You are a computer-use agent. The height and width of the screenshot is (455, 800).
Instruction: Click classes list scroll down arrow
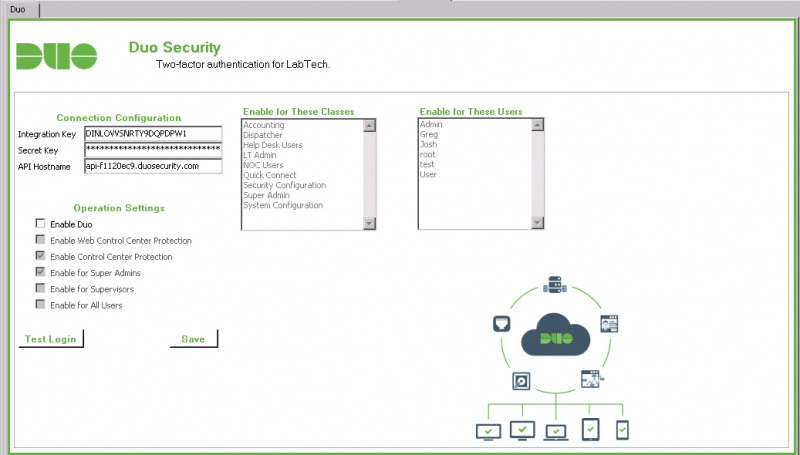369,223
